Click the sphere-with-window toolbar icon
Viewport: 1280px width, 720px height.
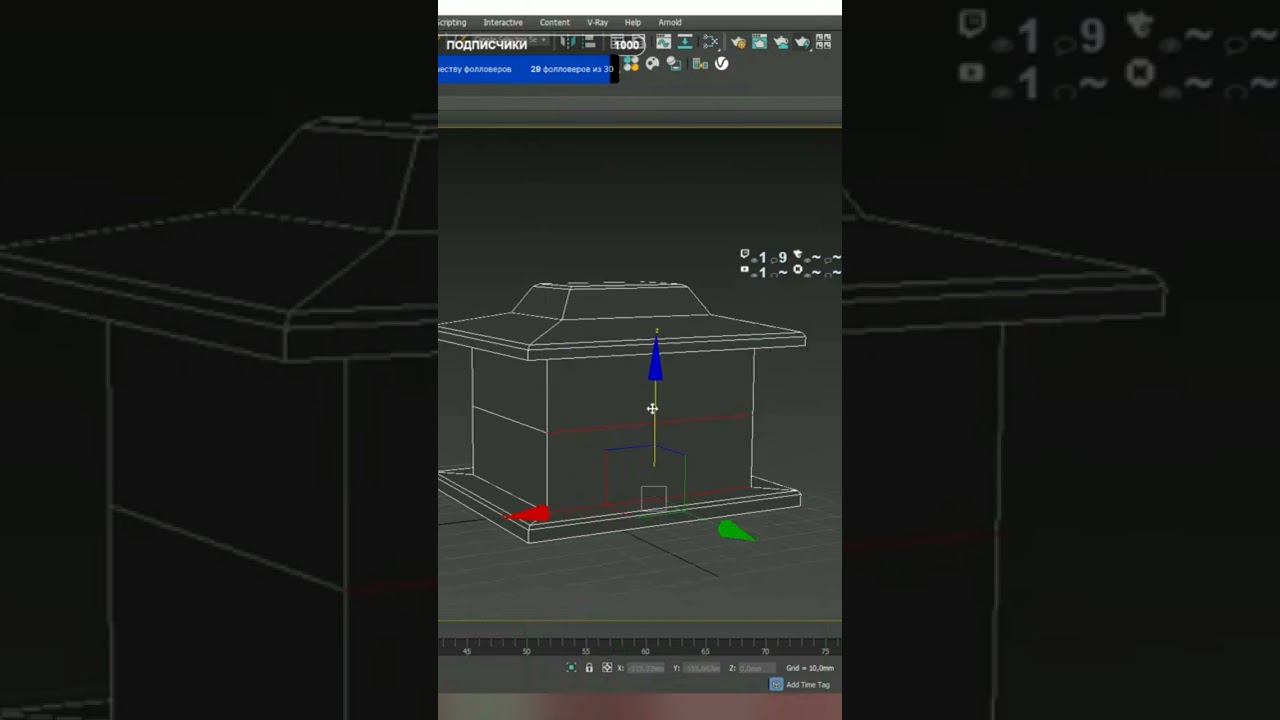[674, 64]
